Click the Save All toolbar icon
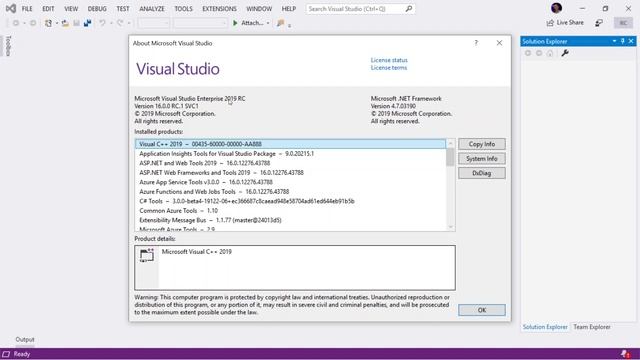This screenshot has height=360, width=640. 87,23
